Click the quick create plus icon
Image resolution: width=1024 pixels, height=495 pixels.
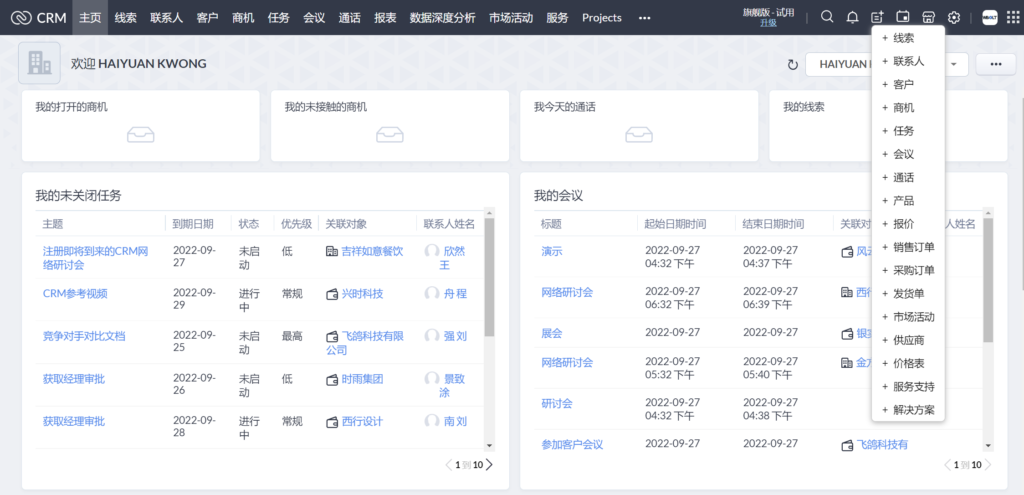tap(877, 17)
